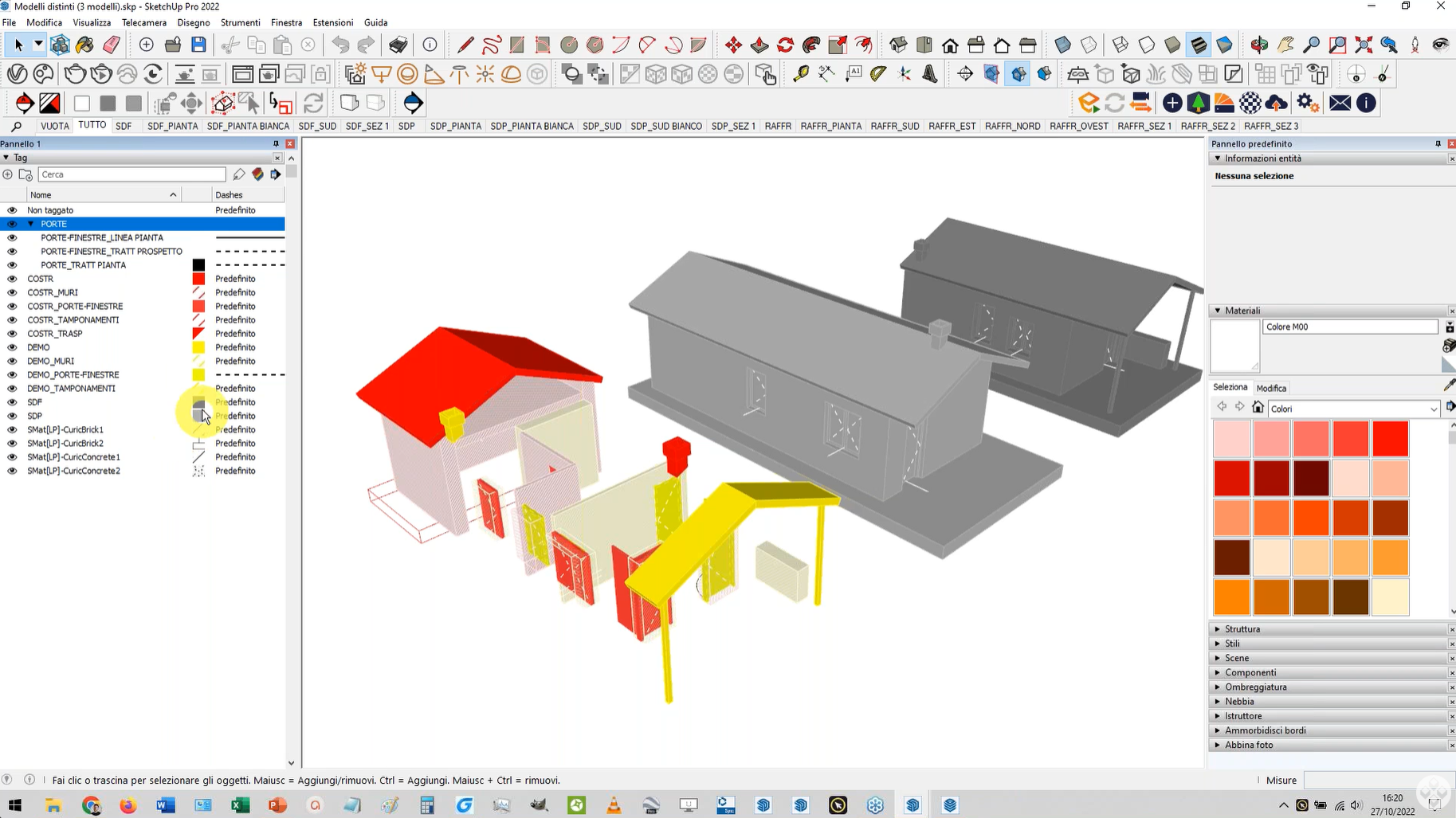The width and height of the screenshot is (1456, 818).
Task: Select the Eraser tool
Action: point(112,45)
